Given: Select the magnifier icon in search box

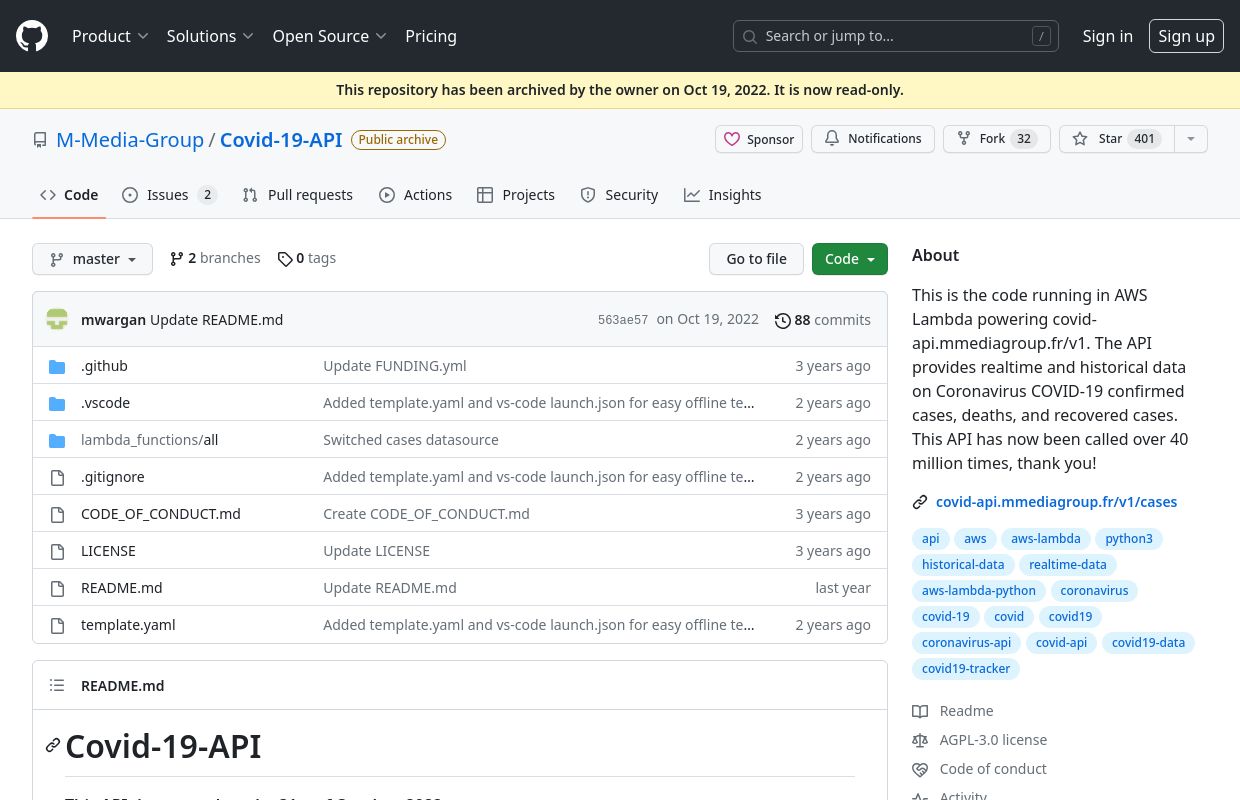Looking at the screenshot, I should [750, 36].
